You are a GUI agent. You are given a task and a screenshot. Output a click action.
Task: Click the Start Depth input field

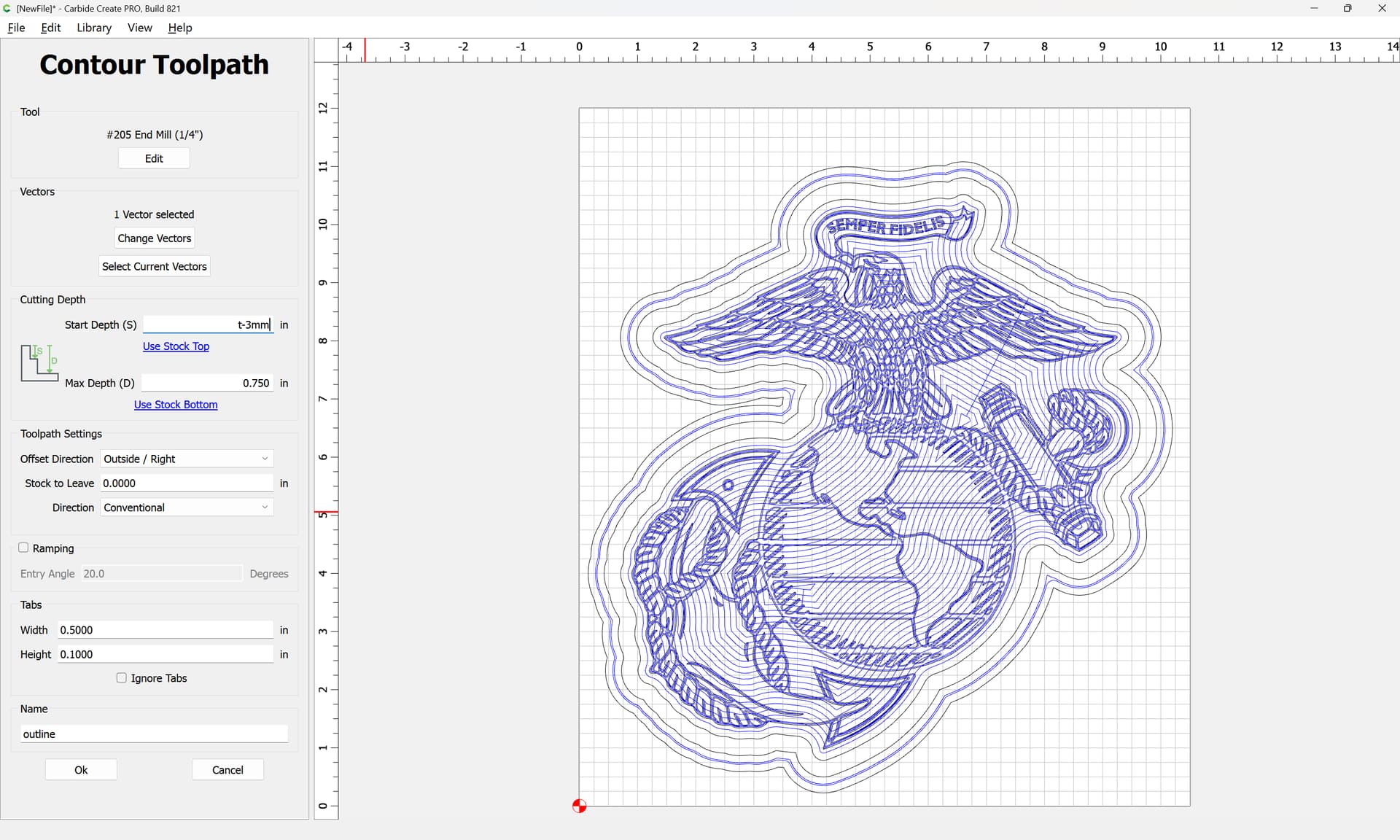click(x=209, y=324)
